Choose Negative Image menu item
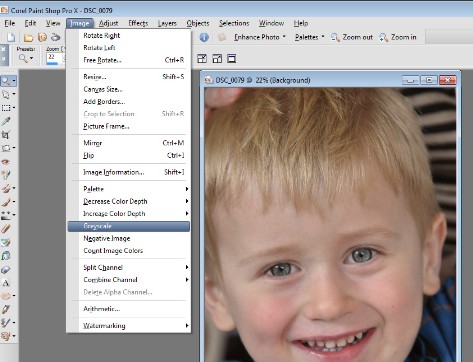Image resolution: width=473 pixels, height=362 pixels. coord(129,238)
